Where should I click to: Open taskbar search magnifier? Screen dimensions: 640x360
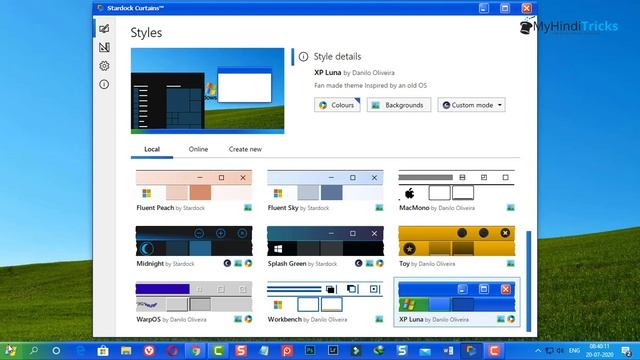click(34, 351)
